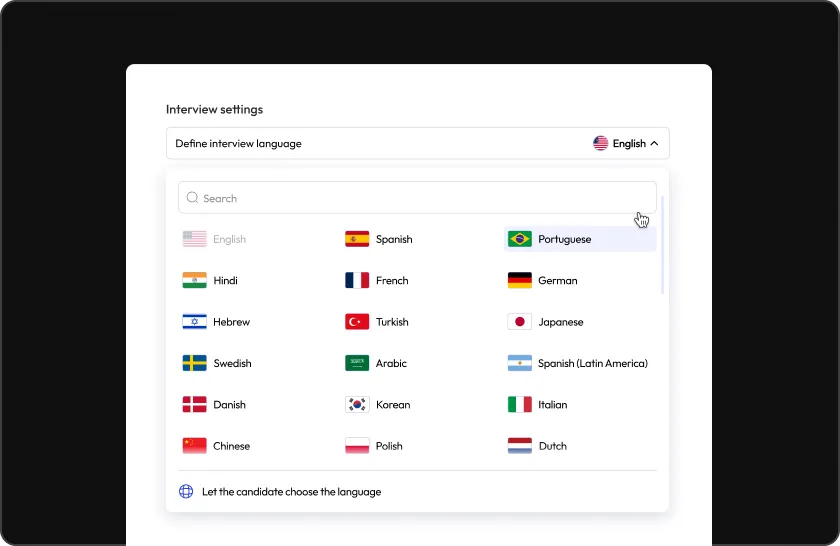
Task: Pick the Danish language label
Action: [229, 405]
